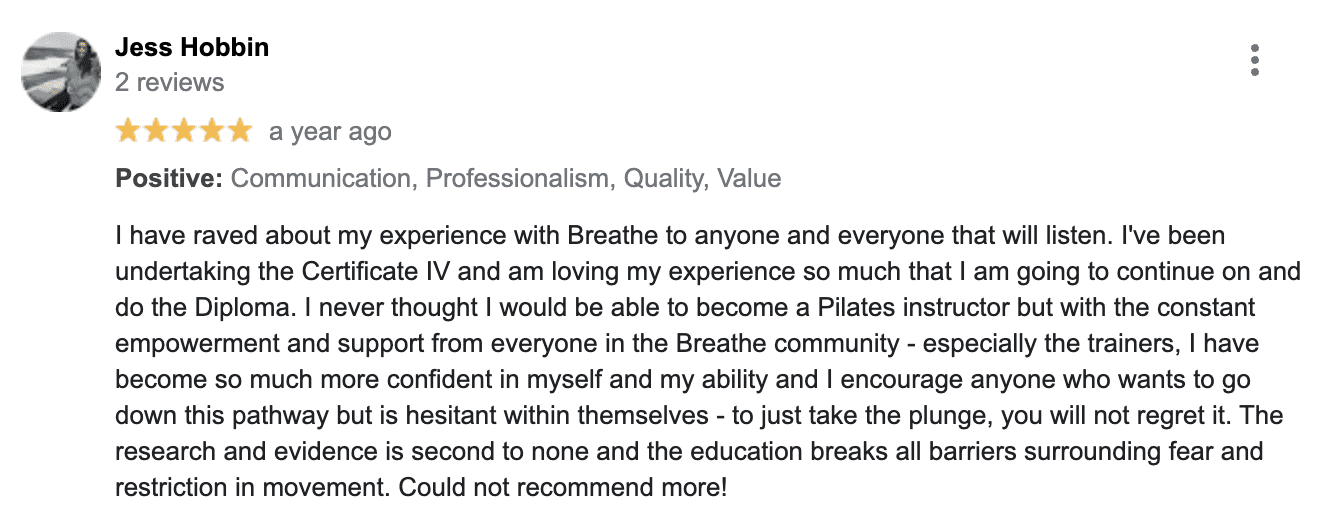Click Jess Hobbin's profile photo
The width and height of the screenshot is (1332, 526).
[62, 71]
